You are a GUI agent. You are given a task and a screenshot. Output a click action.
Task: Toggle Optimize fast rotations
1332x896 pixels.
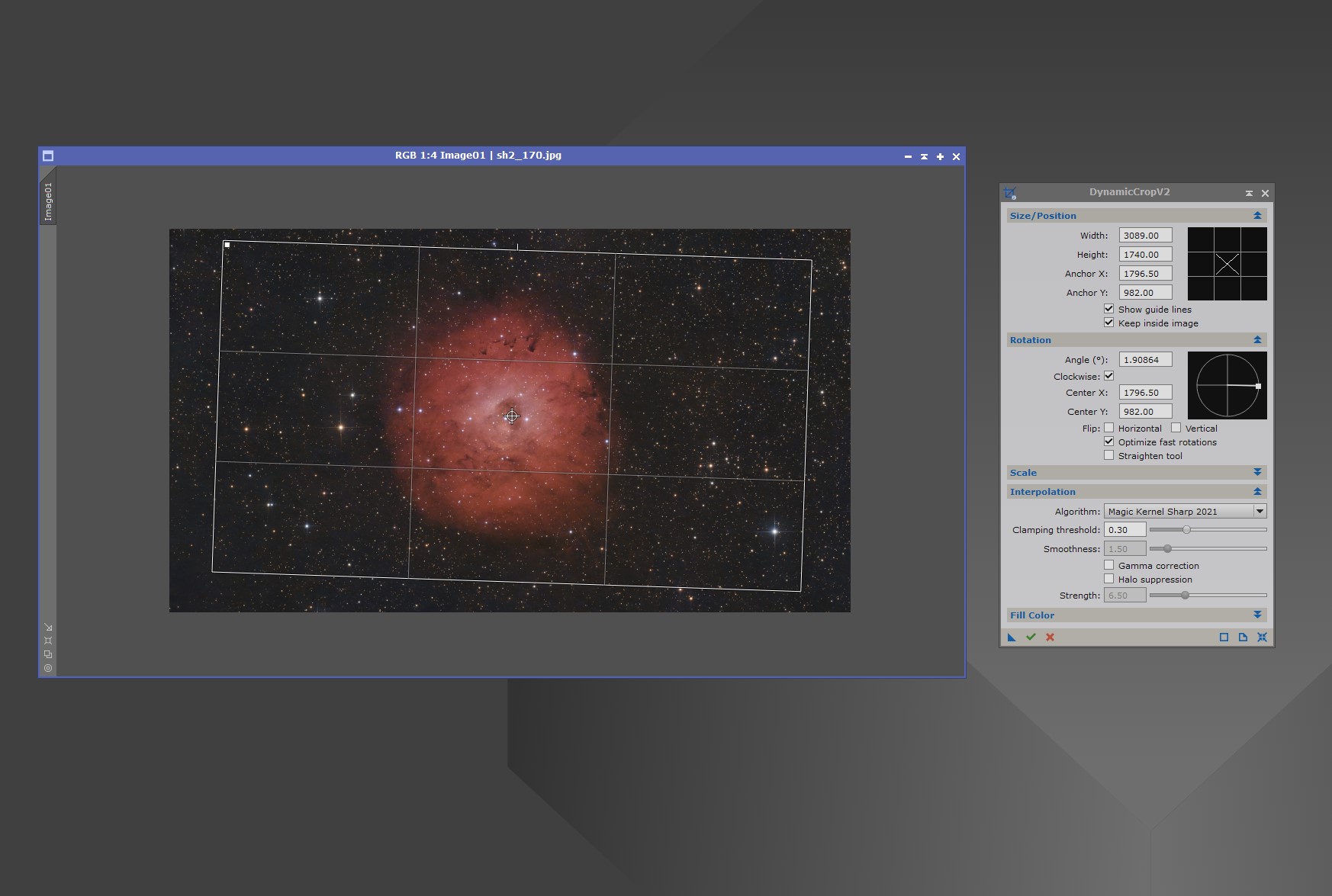[1108, 442]
